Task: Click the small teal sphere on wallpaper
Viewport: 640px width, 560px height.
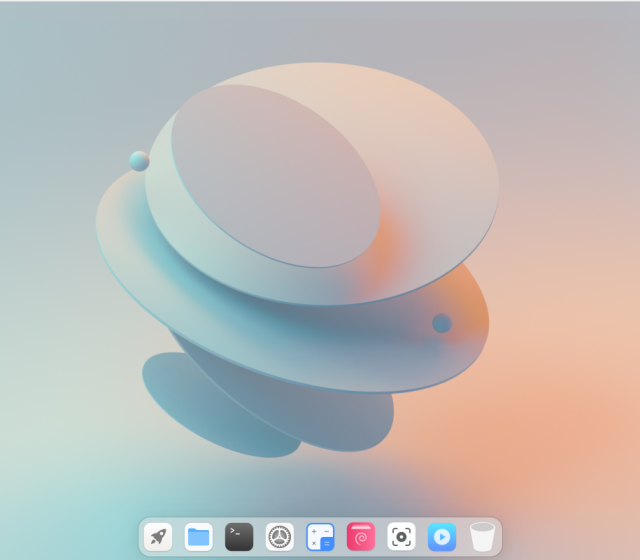Action: pyautogui.click(x=139, y=161)
